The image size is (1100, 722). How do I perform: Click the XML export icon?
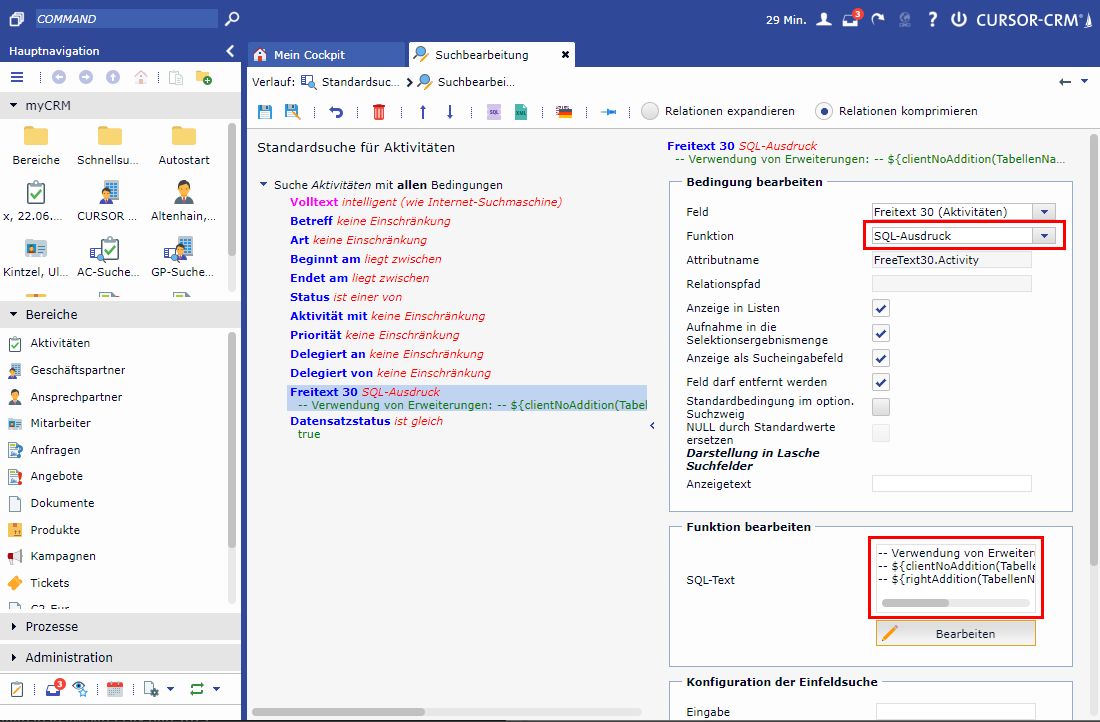(x=520, y=112)
